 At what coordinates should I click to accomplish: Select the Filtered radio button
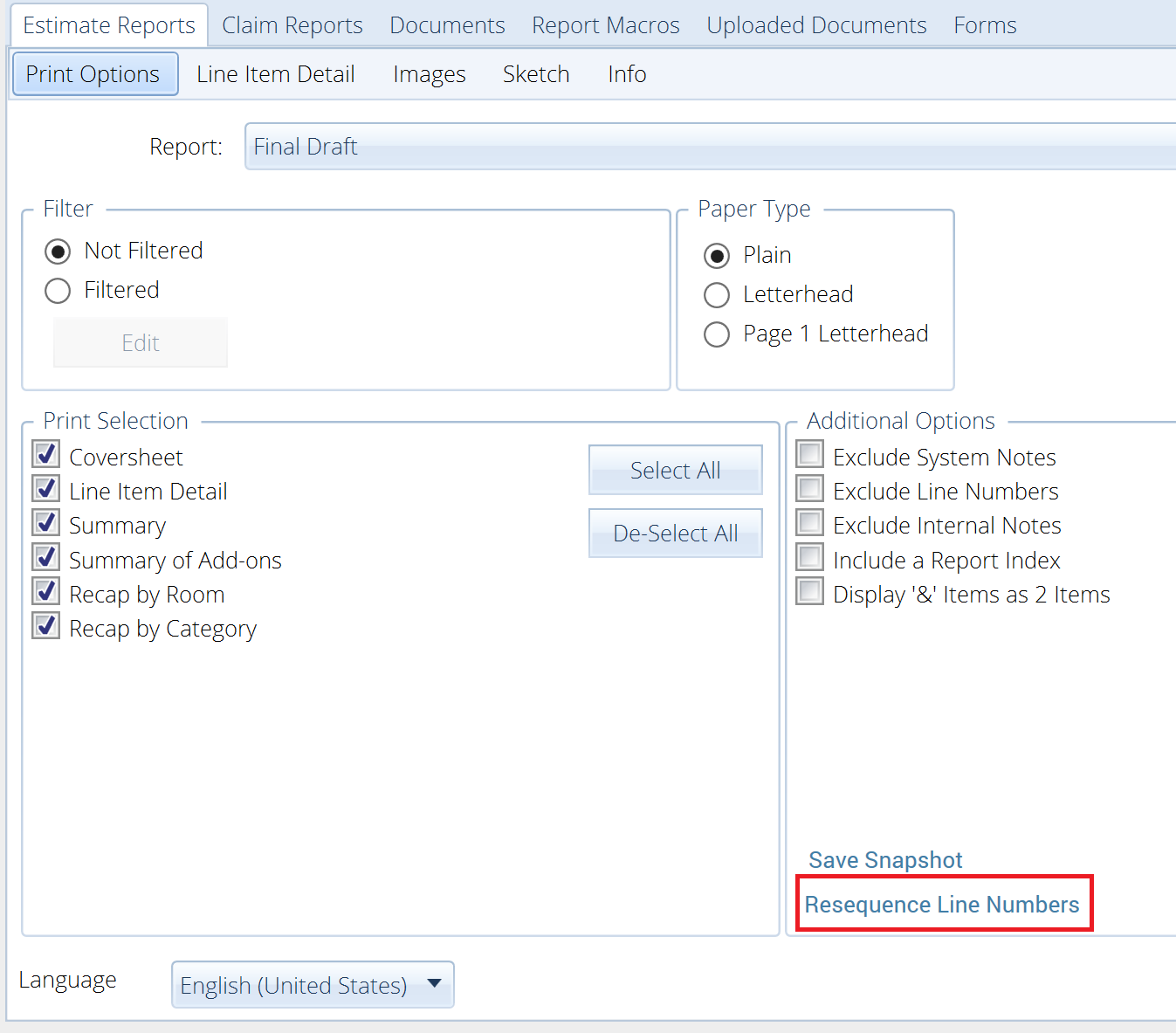click(x=58, y=291)
